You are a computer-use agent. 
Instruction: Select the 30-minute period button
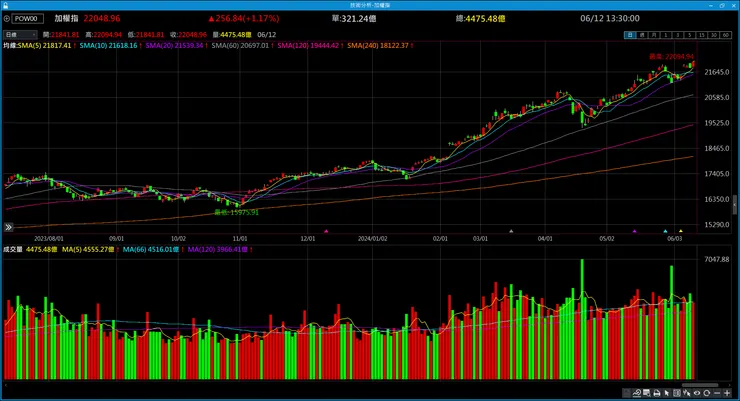(714, 35)
